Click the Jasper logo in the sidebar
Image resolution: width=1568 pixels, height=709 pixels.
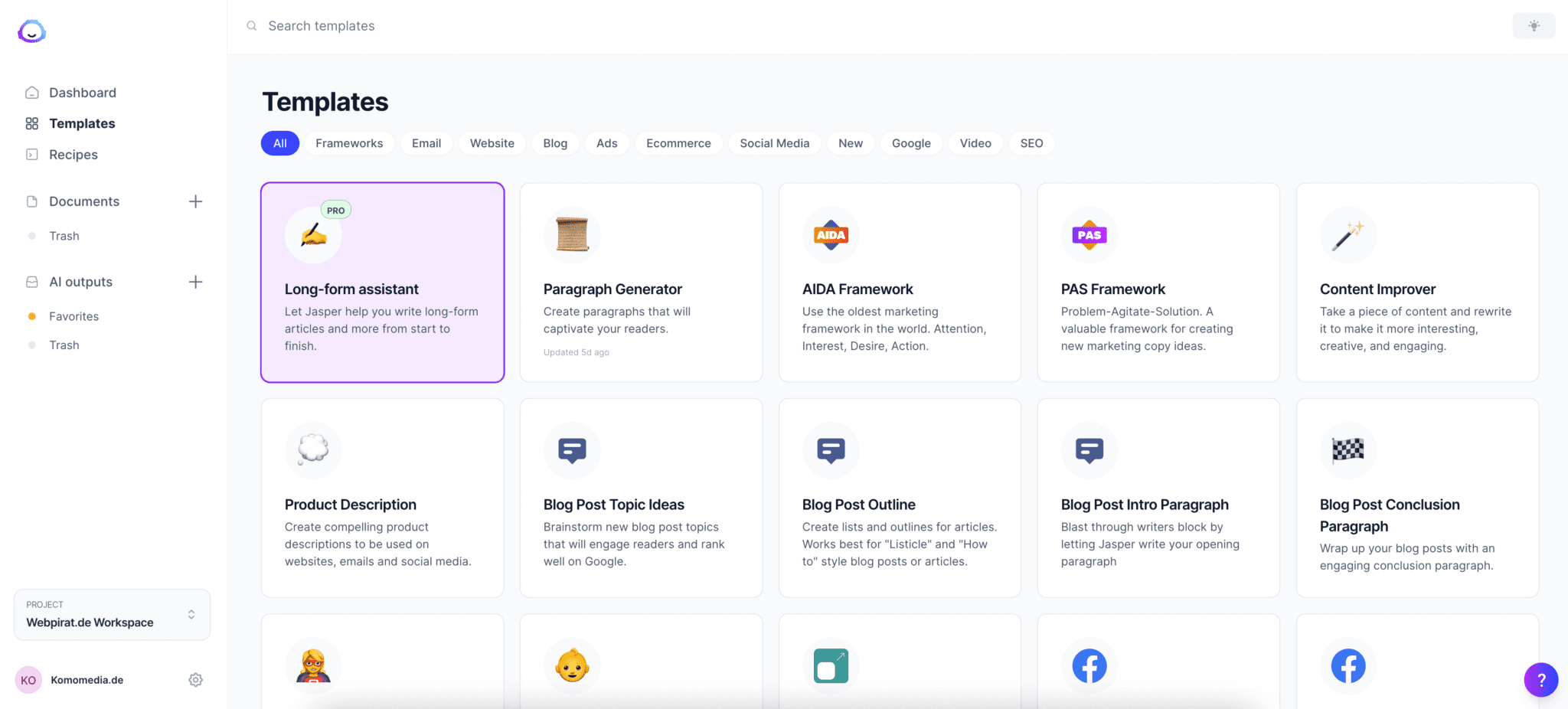31,31
